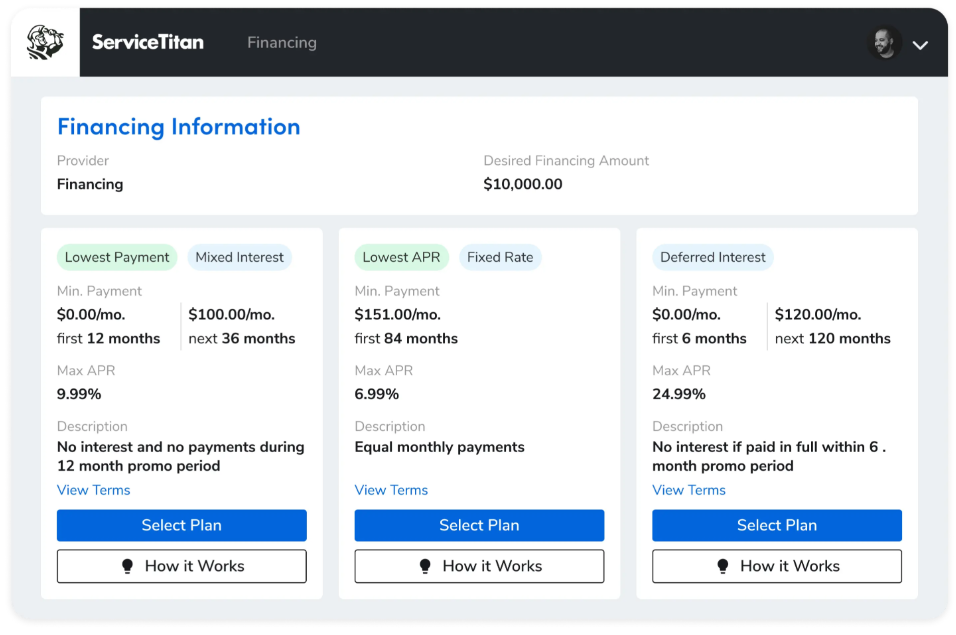View Terms for the 12 month promo plan

[93, 490]
